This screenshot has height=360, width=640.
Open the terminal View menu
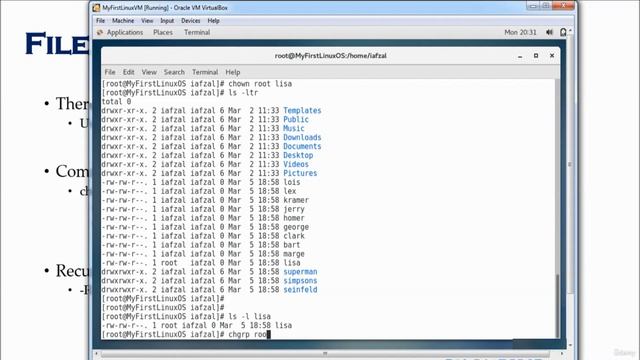point(149,72)
